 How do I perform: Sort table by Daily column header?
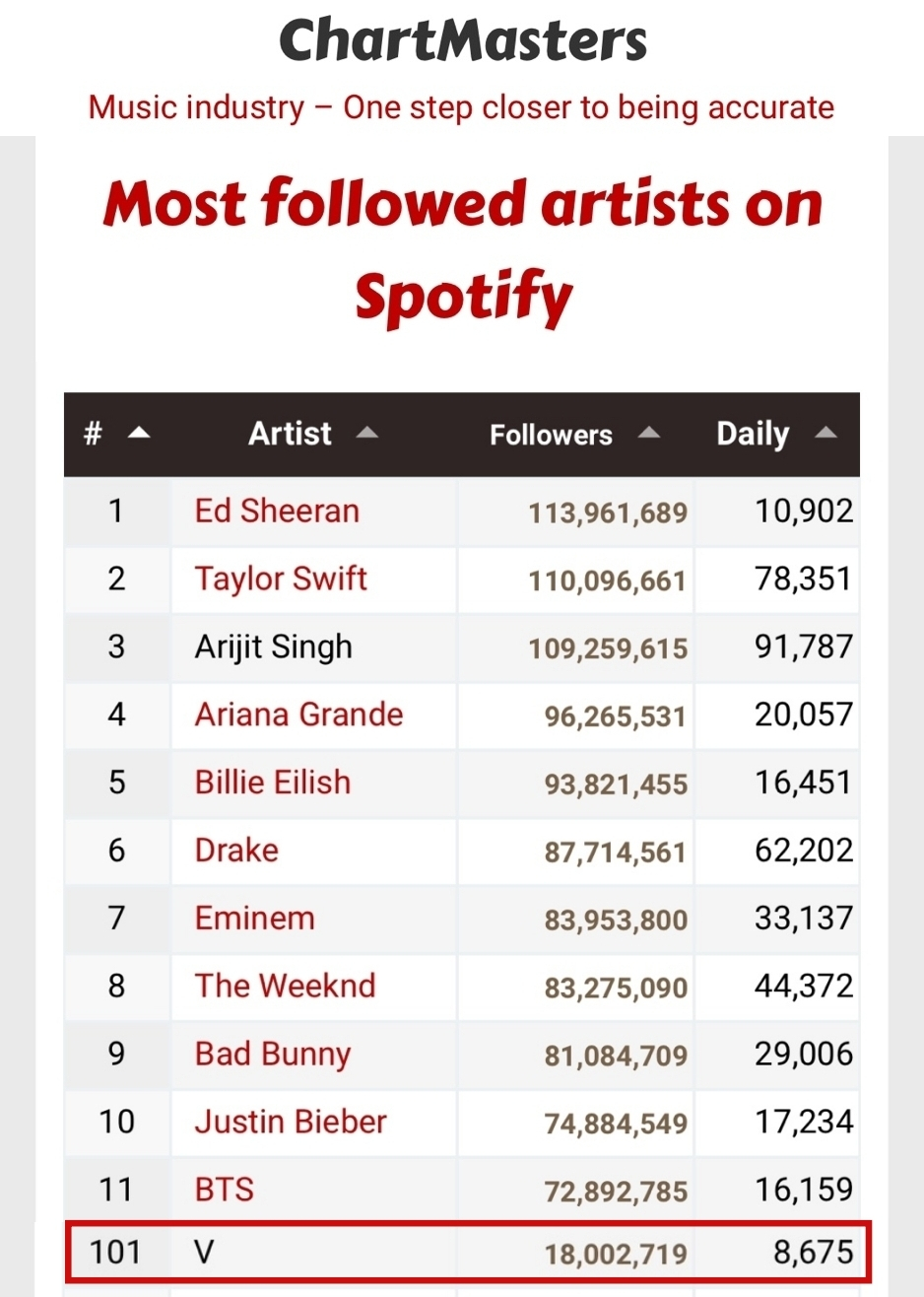click(753, 435)
